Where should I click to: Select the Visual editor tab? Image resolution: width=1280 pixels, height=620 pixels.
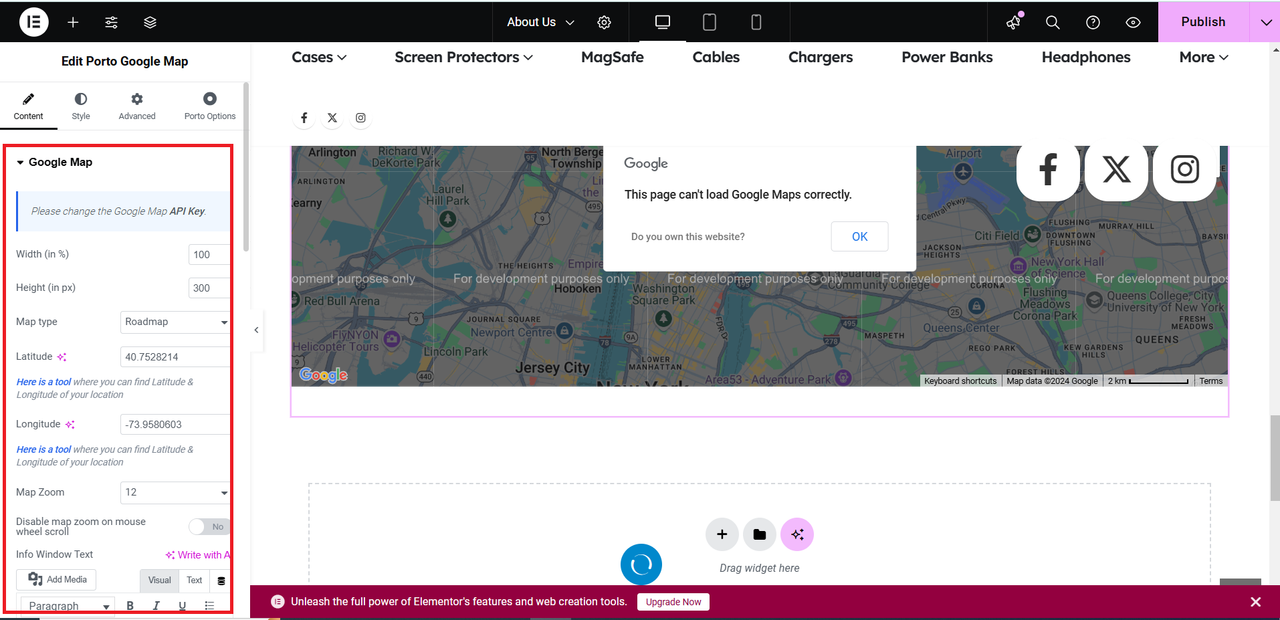tap(160, 580)
